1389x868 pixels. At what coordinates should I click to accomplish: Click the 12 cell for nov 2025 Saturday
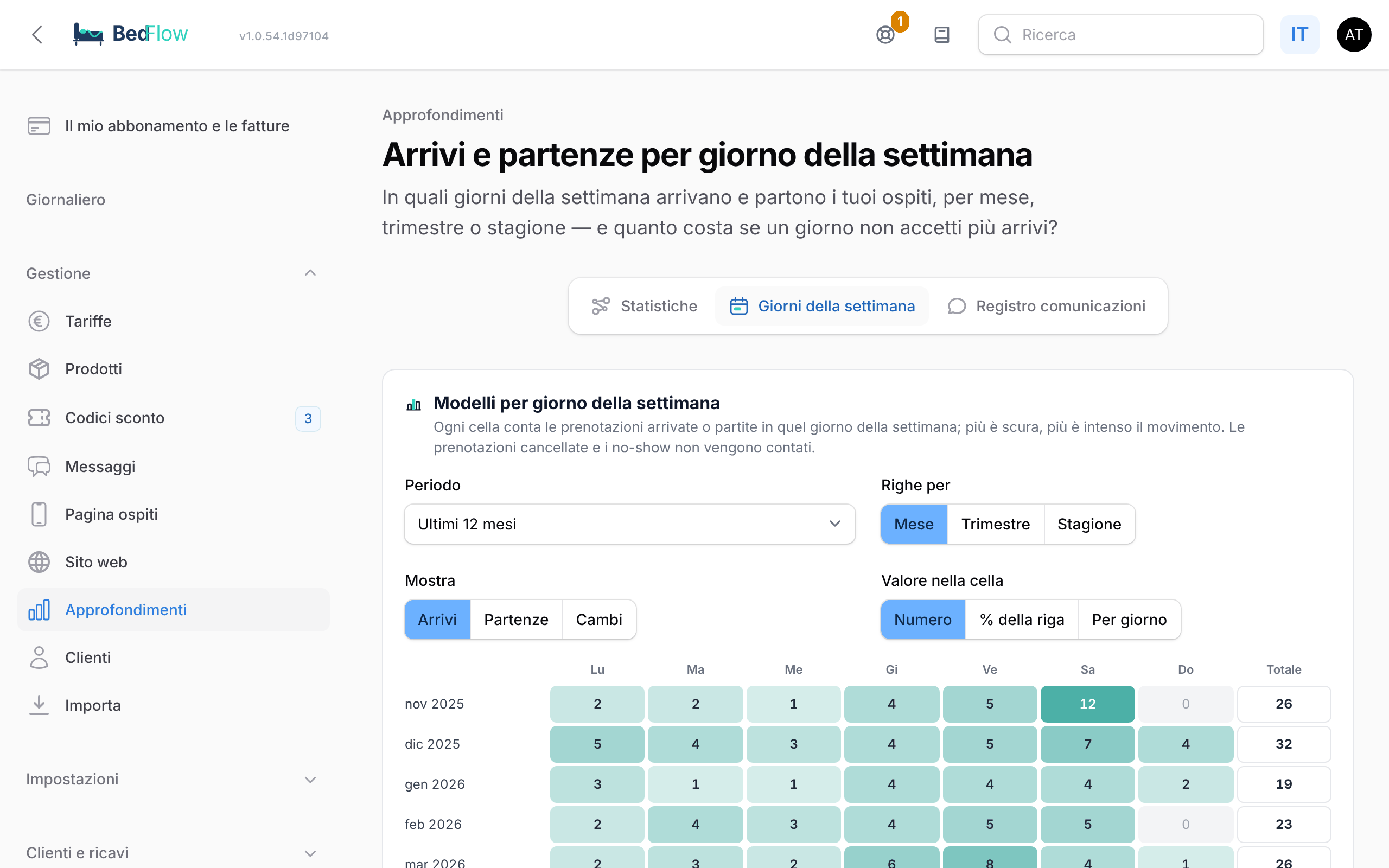(1087, 704)
